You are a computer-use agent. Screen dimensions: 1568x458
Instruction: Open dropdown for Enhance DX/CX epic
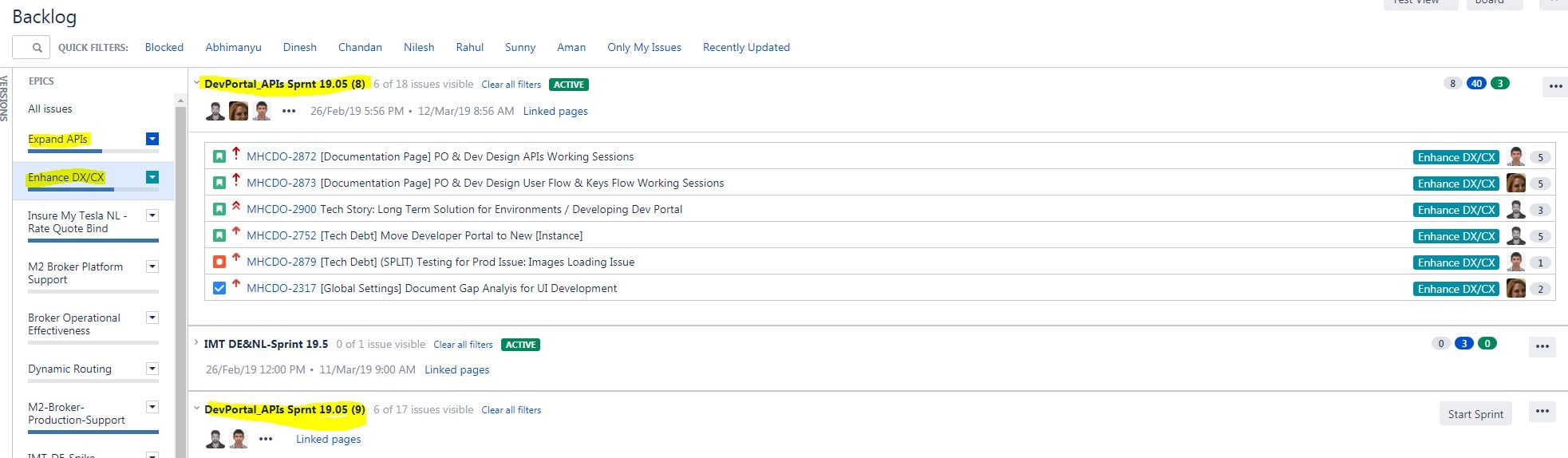[x=152, y=177]
